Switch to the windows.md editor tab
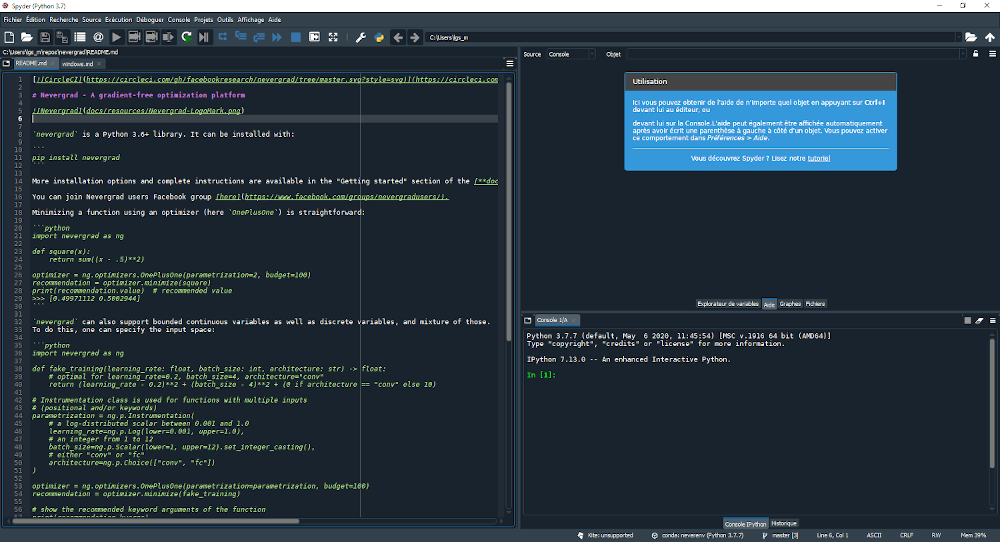The image size is (1000, 542). coord(77,64)
